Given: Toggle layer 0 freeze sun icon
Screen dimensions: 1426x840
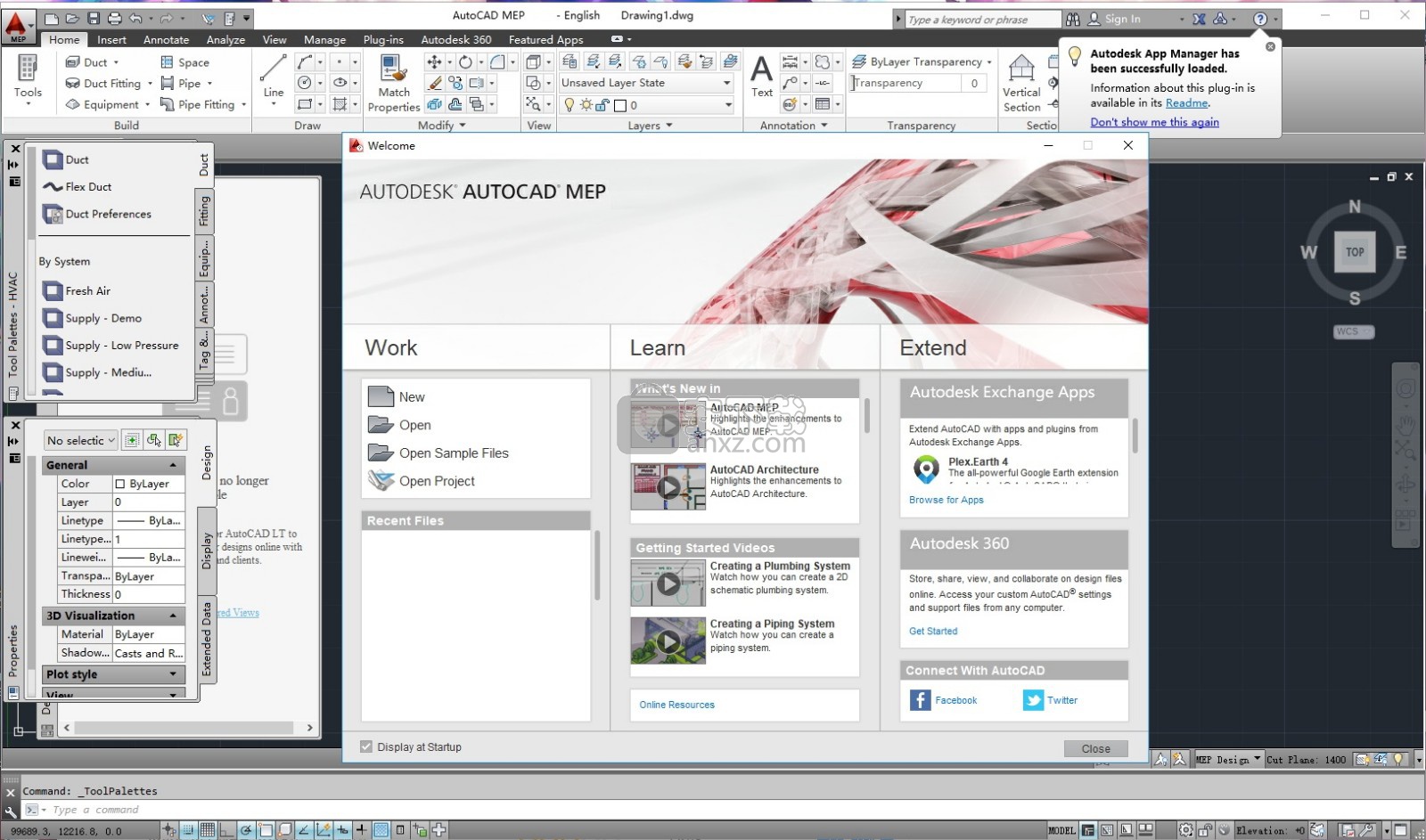Looking at the screenshot, I should pyautogui.click(x=586, y=105).
